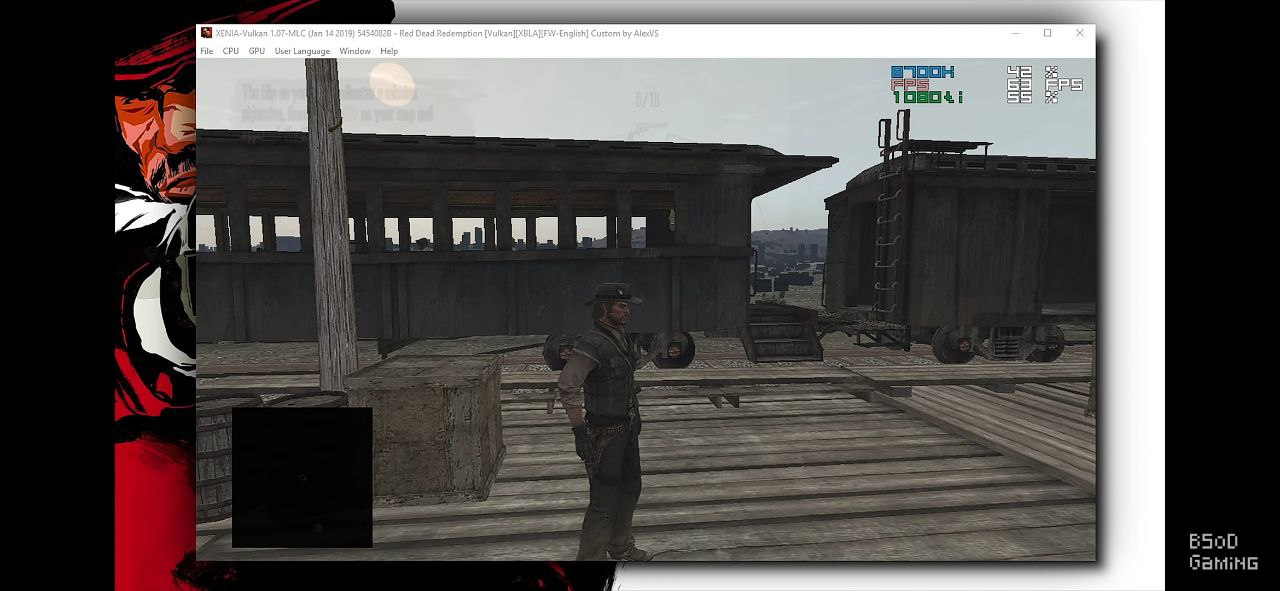
Task: Click the sun in the sky
Action: [x=391, y=84]
